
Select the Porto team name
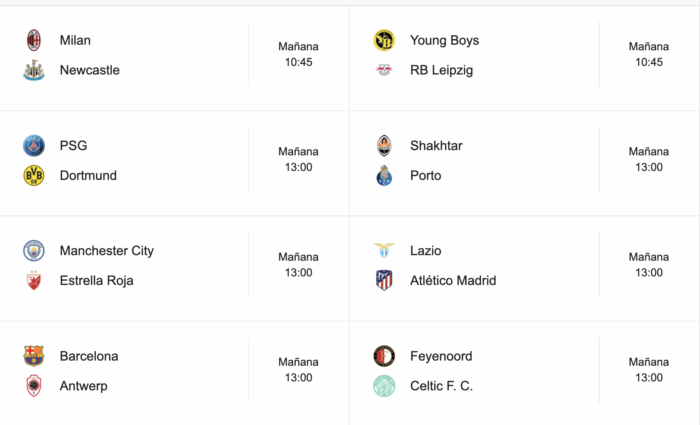[425, 175]
